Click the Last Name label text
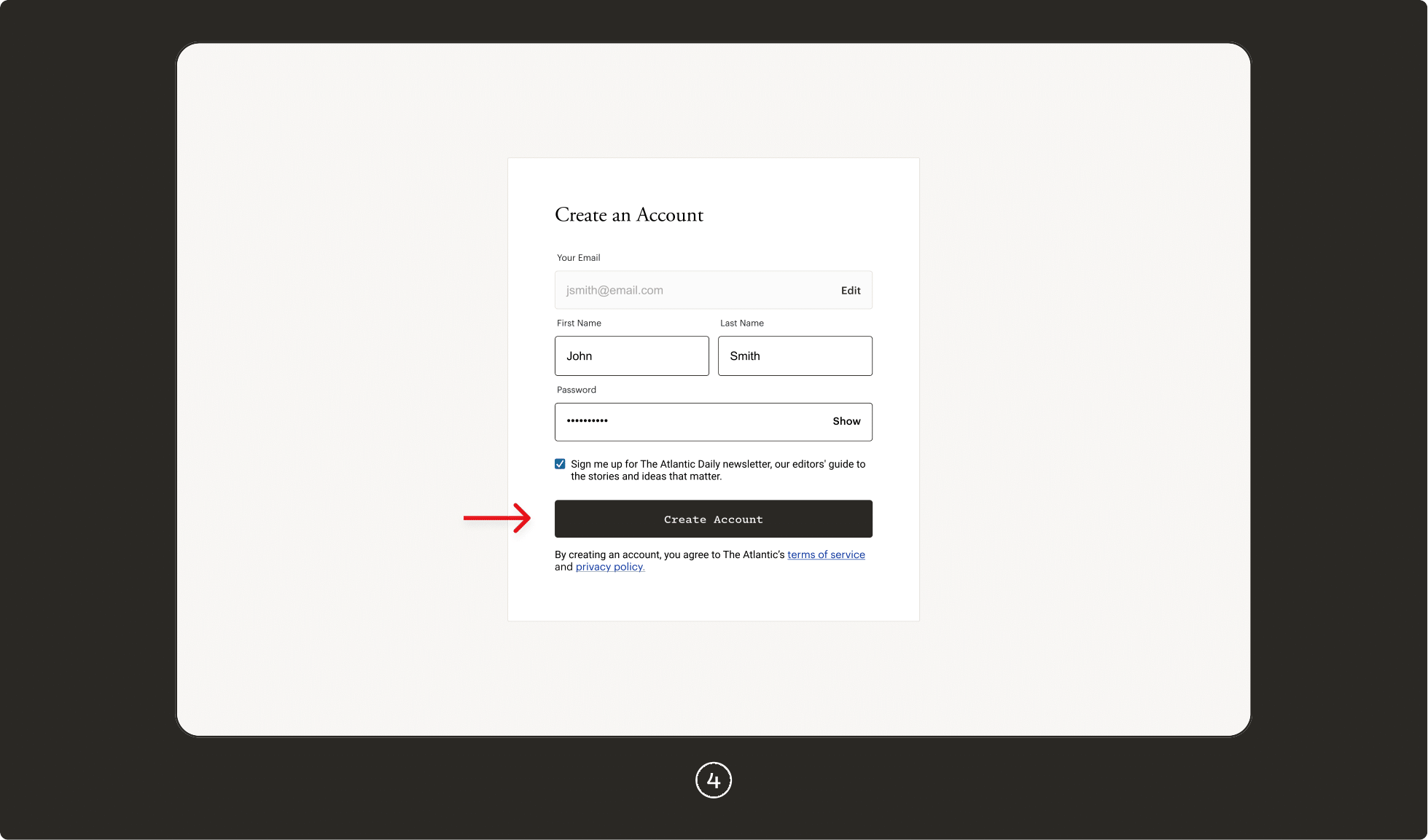Image resolution: width=1428 pixels, height=840 pixels. click(741, 323)
